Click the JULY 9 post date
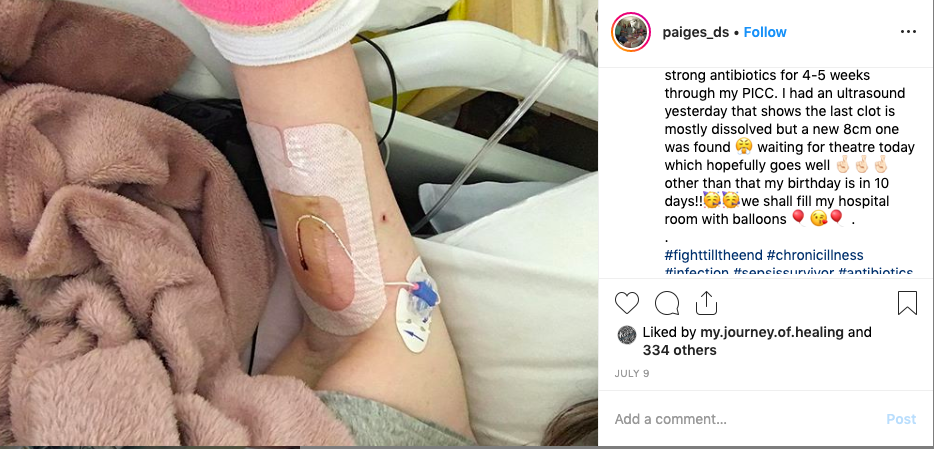Image resolution: width=934 pixels, height=449 pixels. 631,374
